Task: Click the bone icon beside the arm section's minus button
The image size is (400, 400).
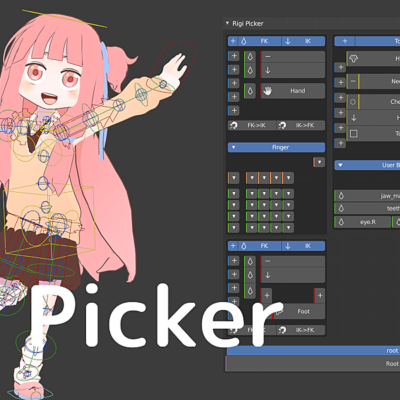Action: pyautogui.click(x=250, y=57)
